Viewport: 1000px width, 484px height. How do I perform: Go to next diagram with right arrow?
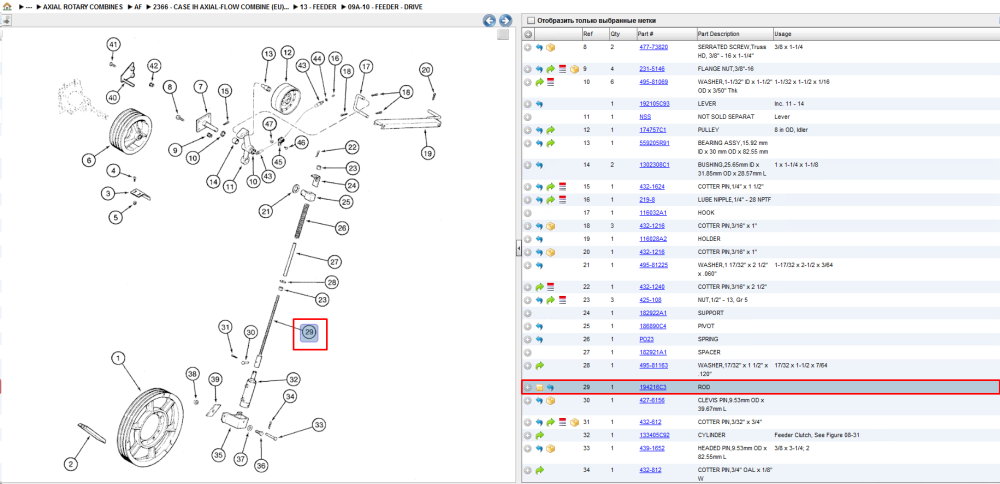(504, 20)
